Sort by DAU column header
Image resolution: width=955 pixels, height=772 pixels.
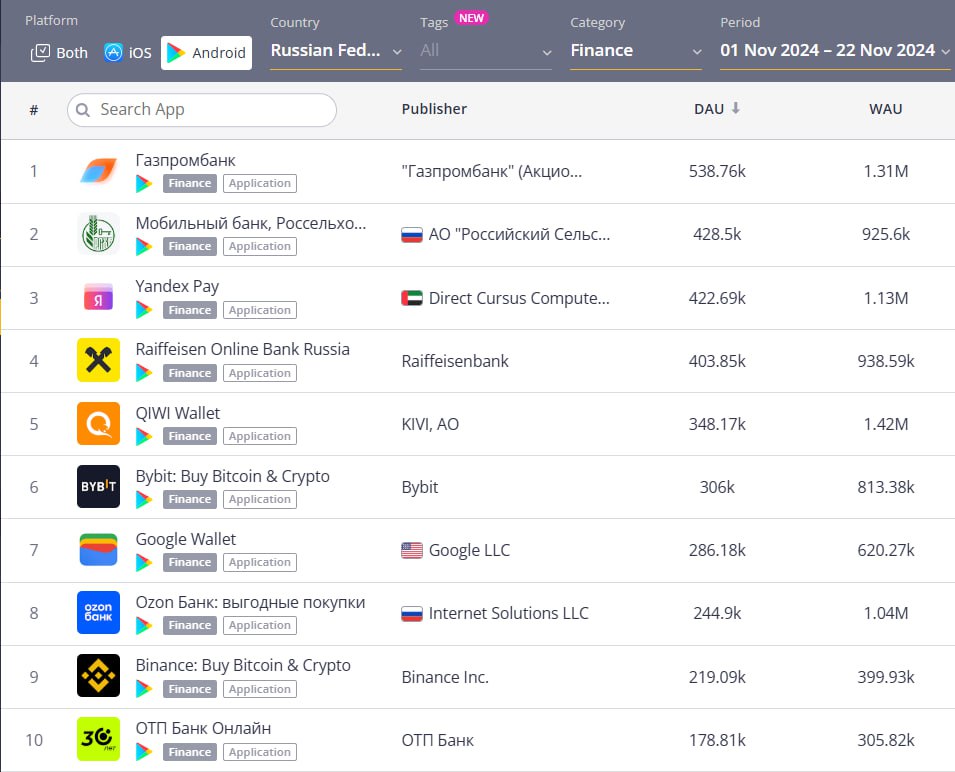(x=709, y=109)
